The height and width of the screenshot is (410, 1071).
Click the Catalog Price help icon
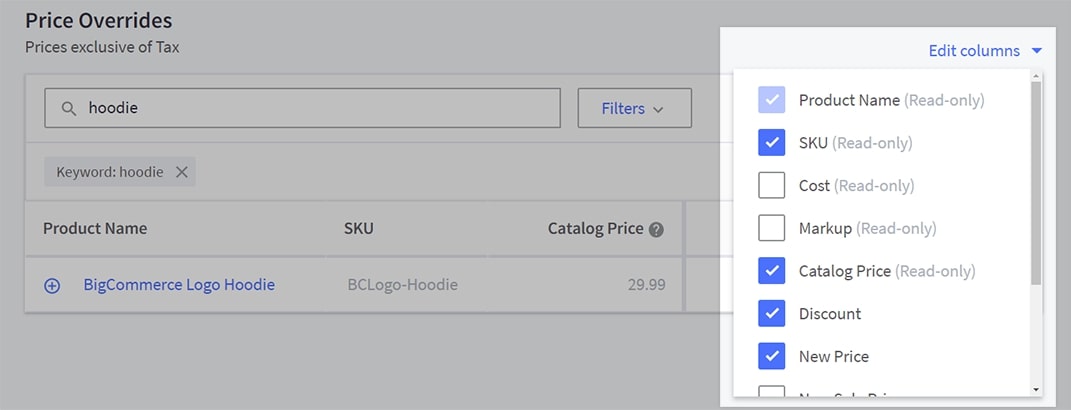pos(656,229)
